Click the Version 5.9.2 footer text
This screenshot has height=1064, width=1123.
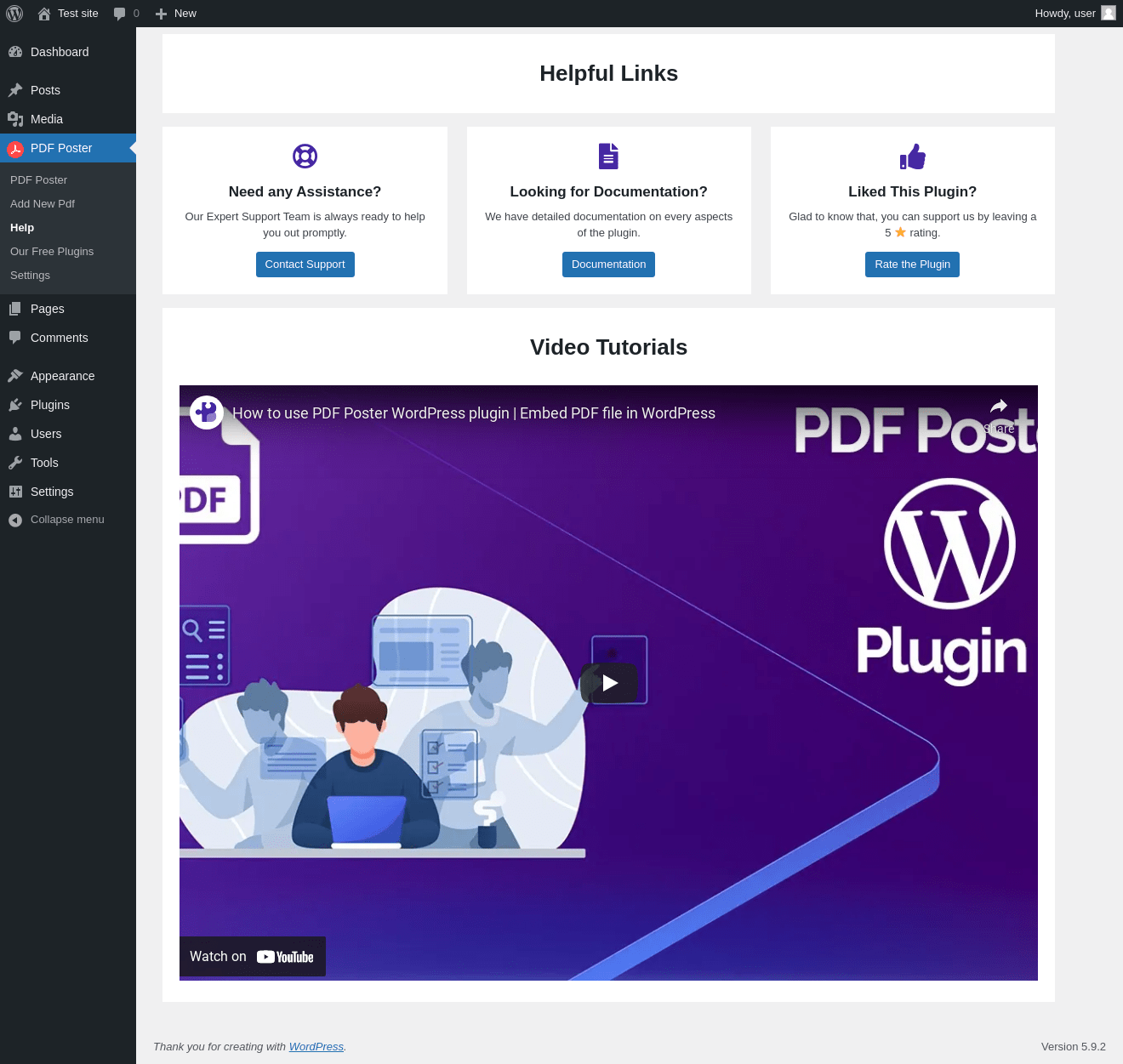[1074, 1047]
